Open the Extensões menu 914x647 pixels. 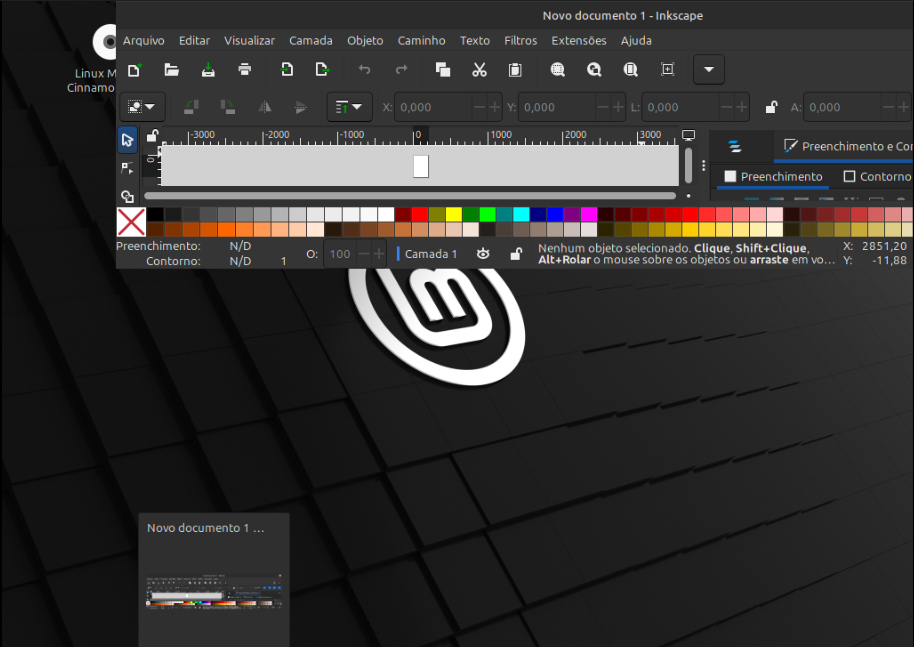pos(579,41)
